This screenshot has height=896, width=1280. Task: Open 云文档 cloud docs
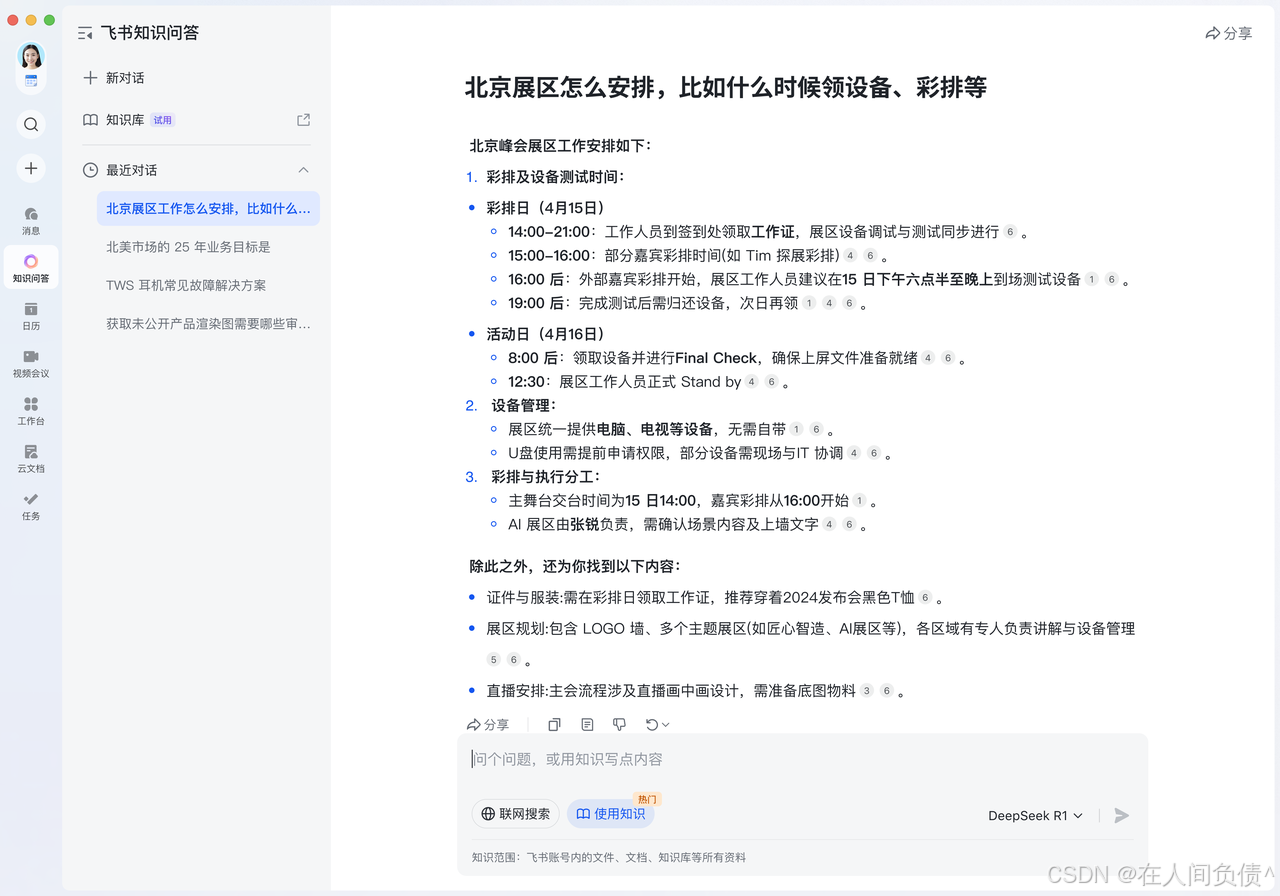click(31, 459)
